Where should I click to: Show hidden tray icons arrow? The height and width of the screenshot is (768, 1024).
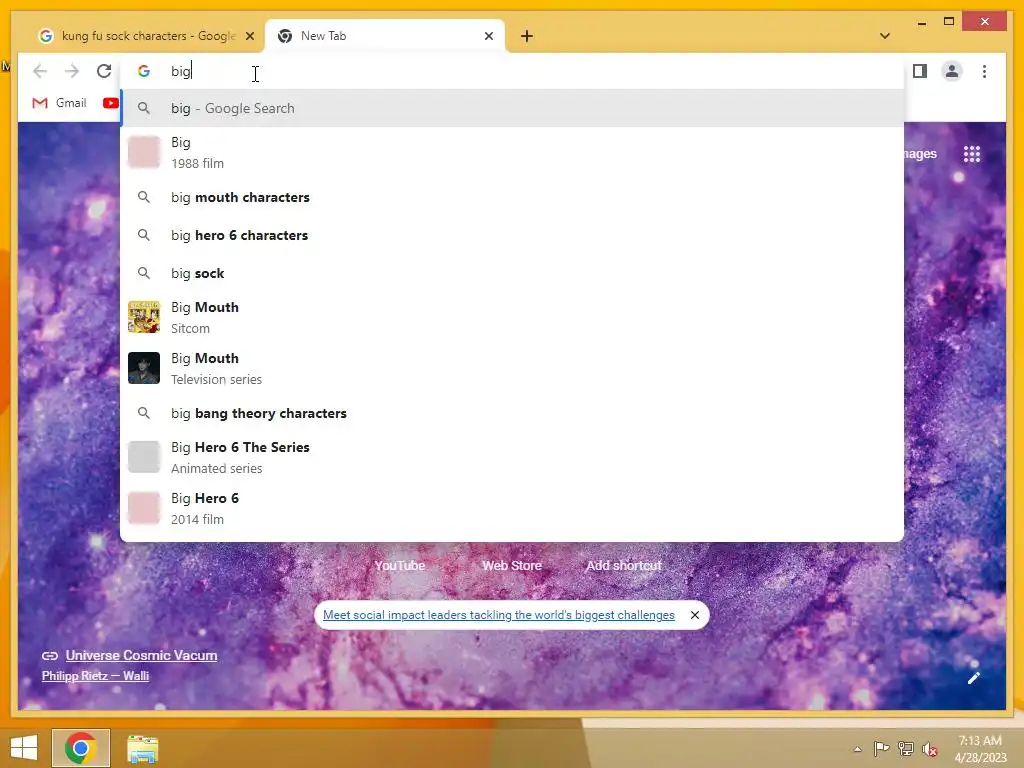click(x=857, y=749)
